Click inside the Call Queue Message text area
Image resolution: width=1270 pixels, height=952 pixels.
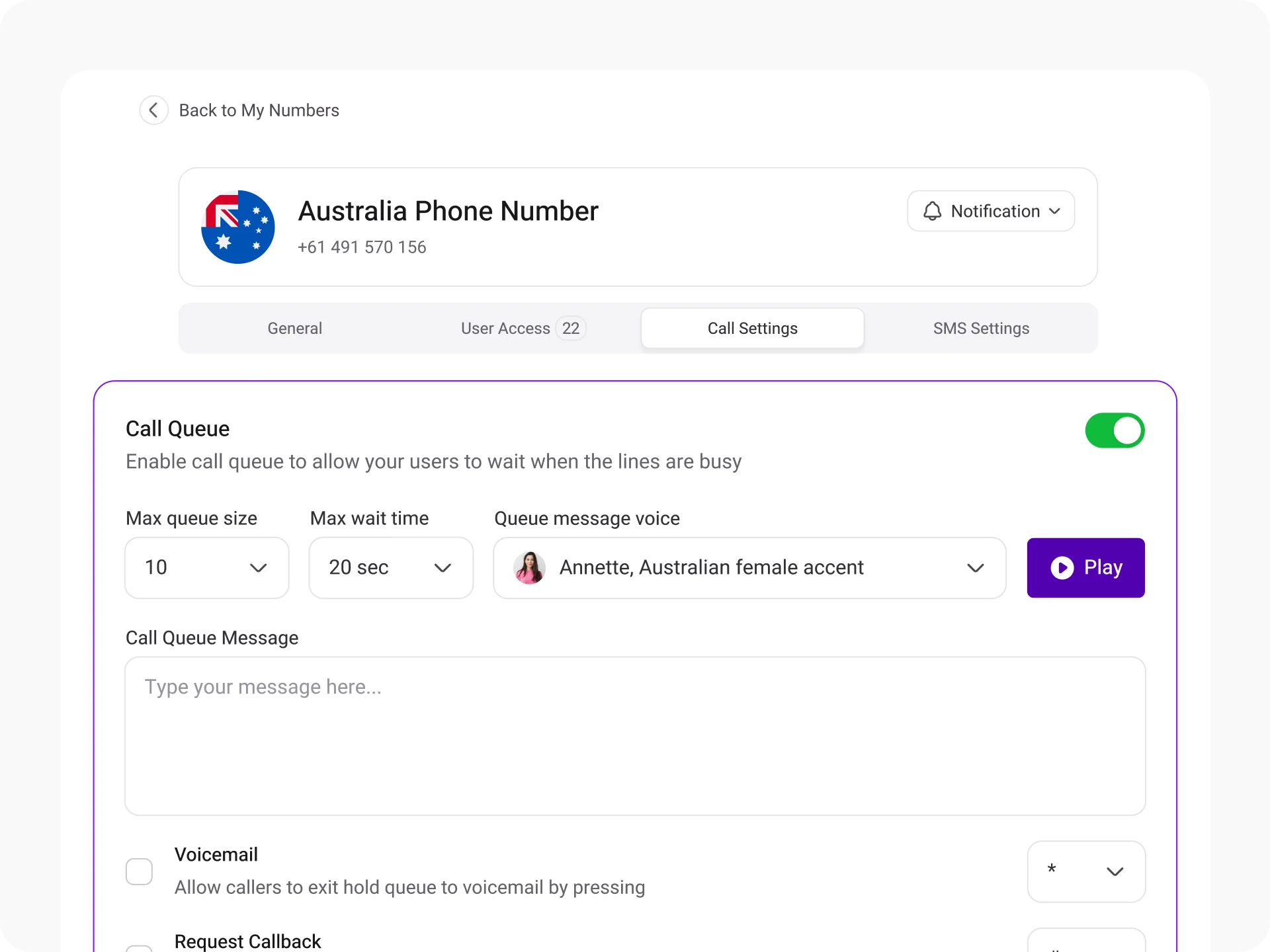pyautogui.click(x=635, y=736)
